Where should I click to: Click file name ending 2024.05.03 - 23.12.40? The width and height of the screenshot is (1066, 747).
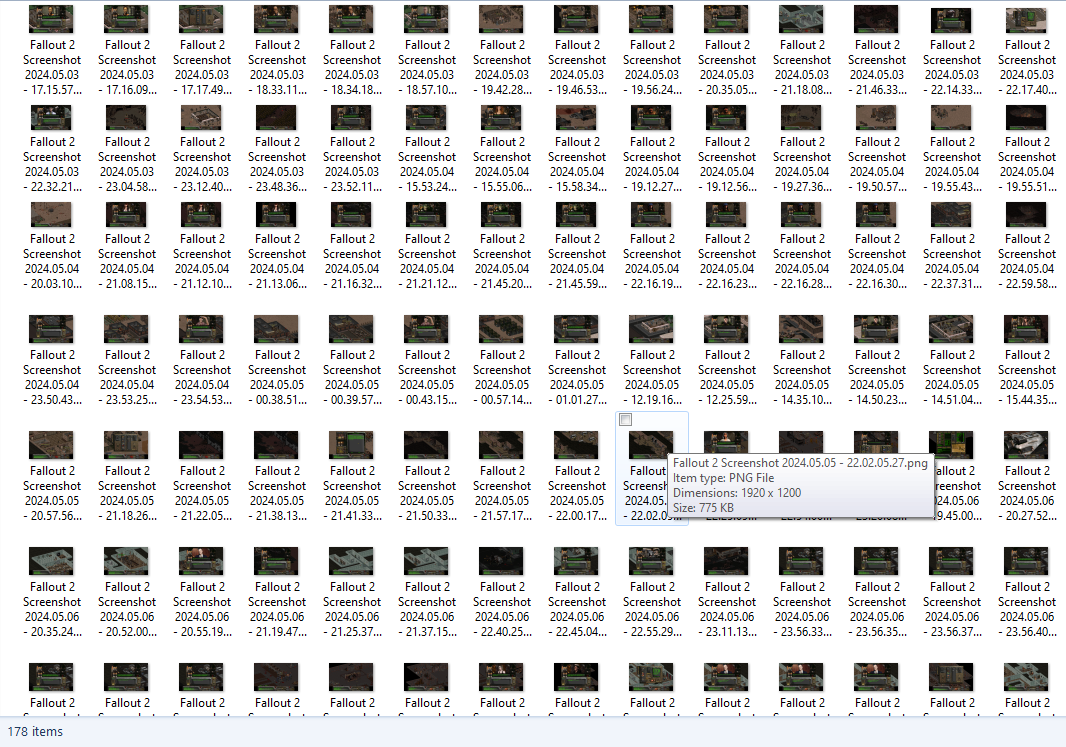202,164
